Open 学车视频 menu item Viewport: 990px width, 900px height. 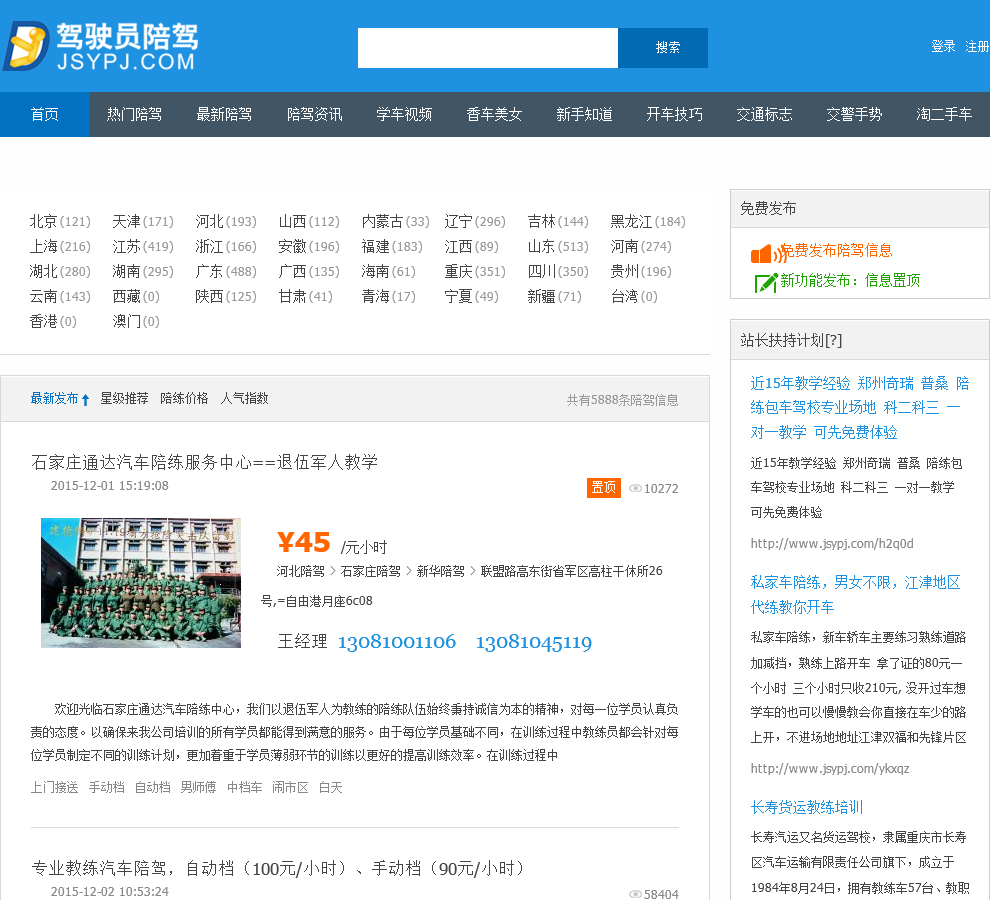click(x=404, y=114)
